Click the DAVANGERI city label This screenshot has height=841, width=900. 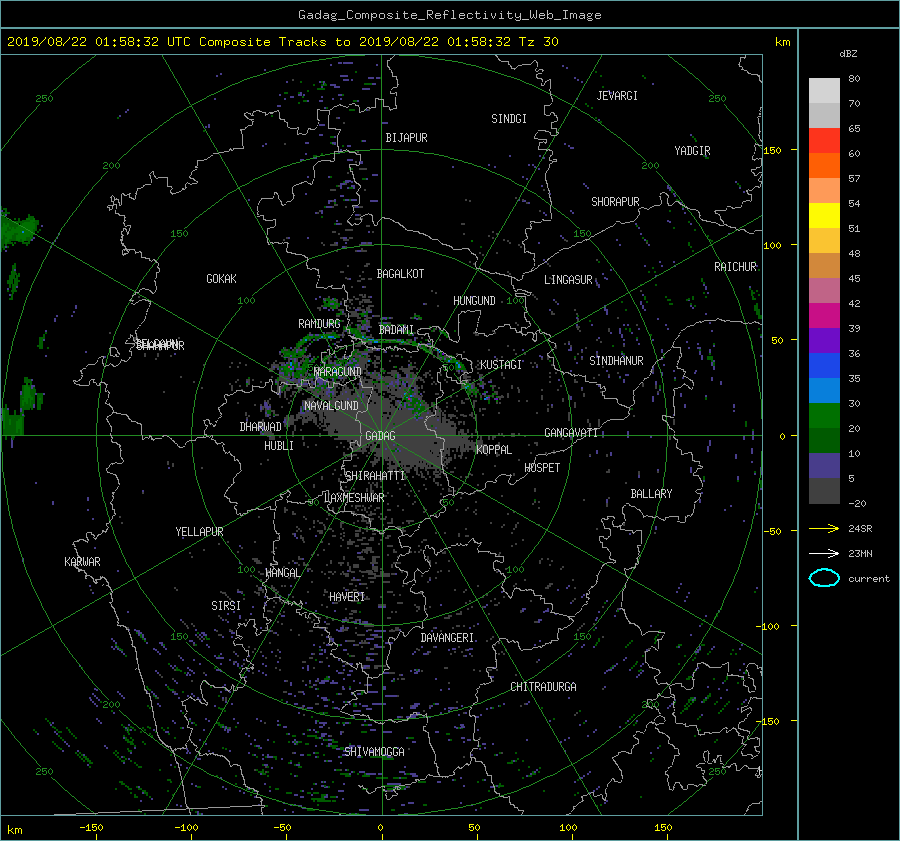(447, 638)
